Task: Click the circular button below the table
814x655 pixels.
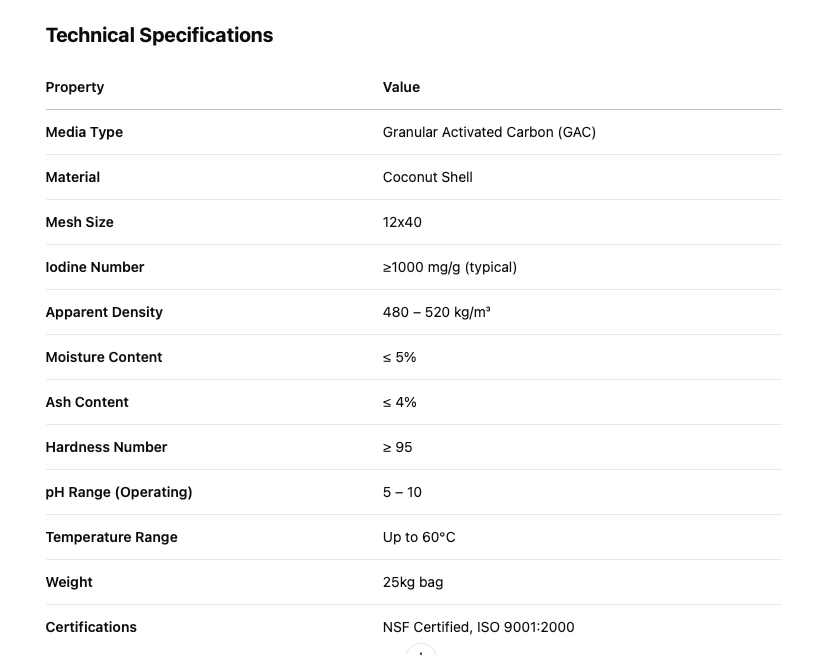Action: pyautogui.click(x=421, y=650)
